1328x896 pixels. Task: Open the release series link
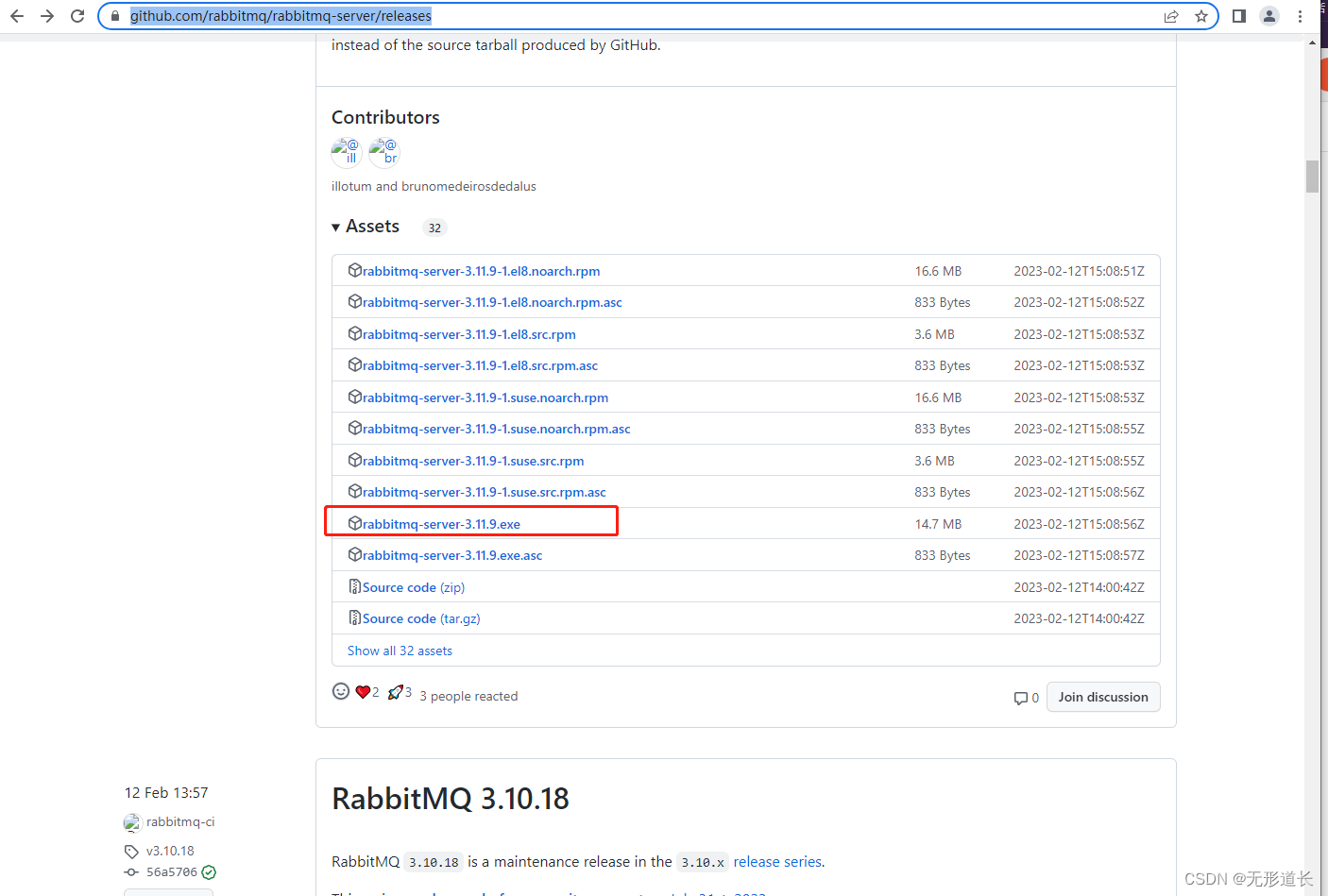[x=777, y=862]
